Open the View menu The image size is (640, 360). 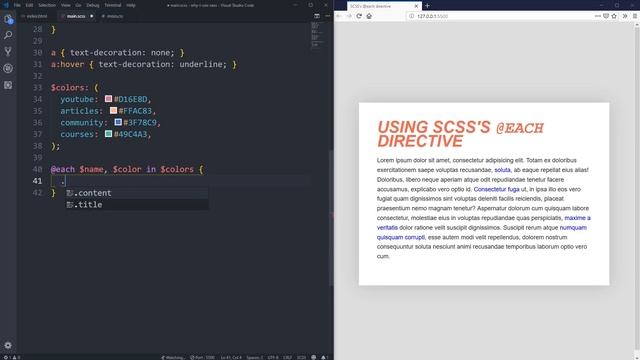66,5
